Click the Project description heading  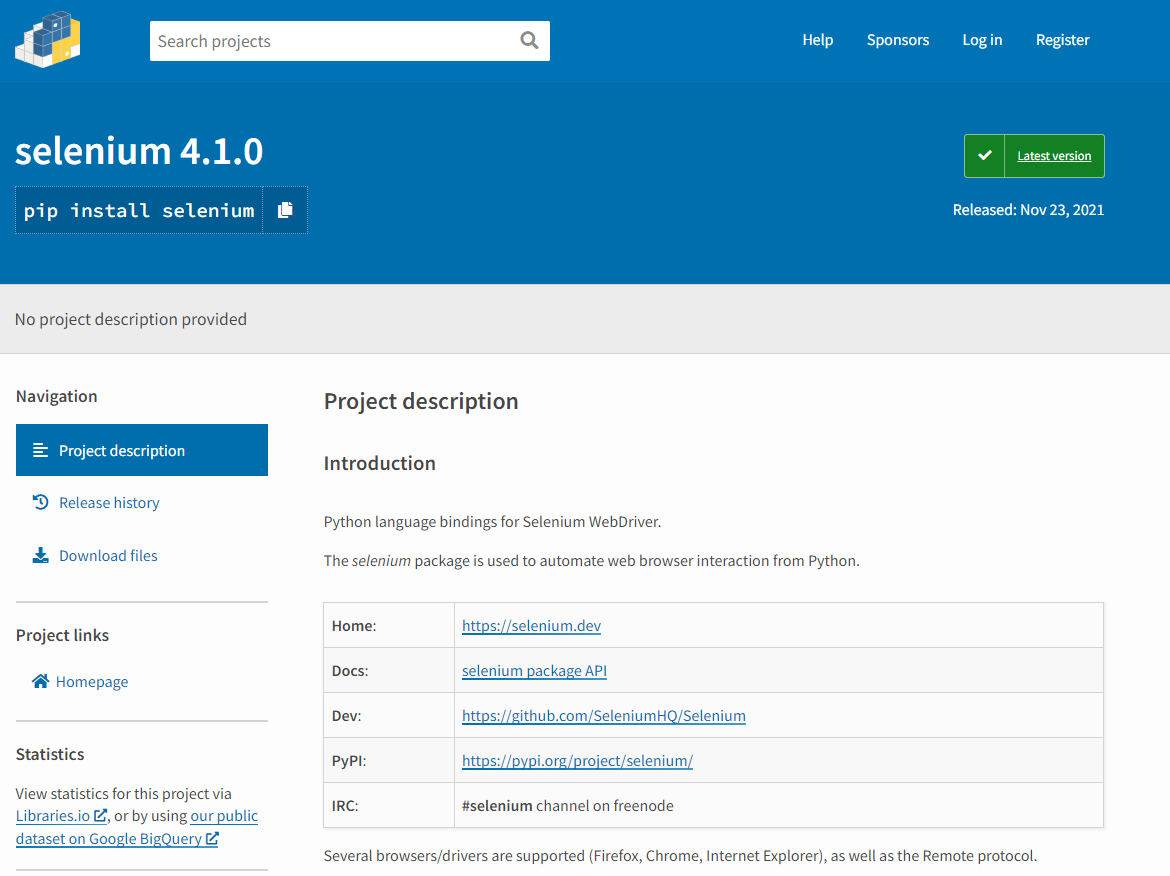coord(421,401)
